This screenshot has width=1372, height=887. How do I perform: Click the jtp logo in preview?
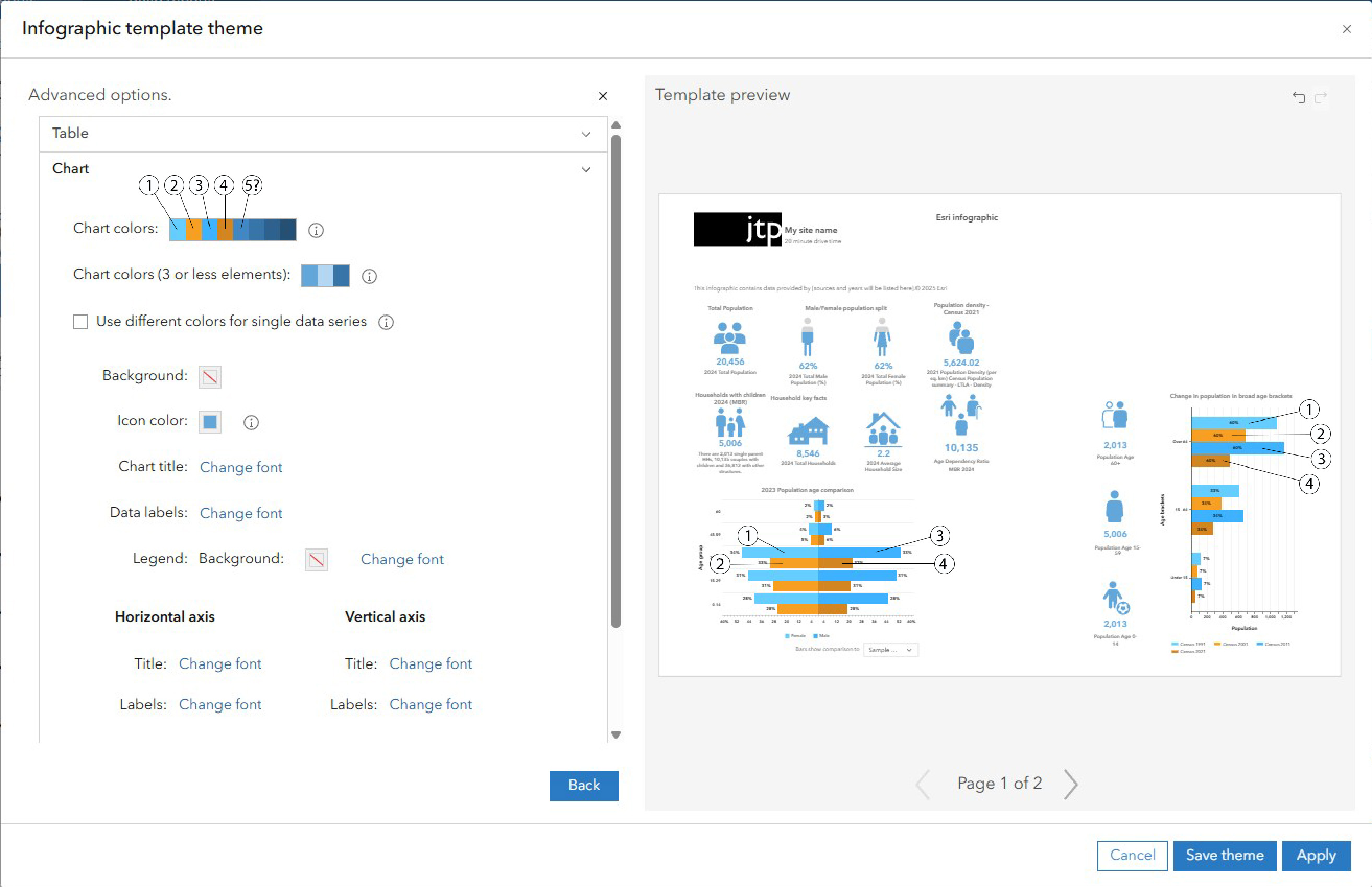point(737,229)
